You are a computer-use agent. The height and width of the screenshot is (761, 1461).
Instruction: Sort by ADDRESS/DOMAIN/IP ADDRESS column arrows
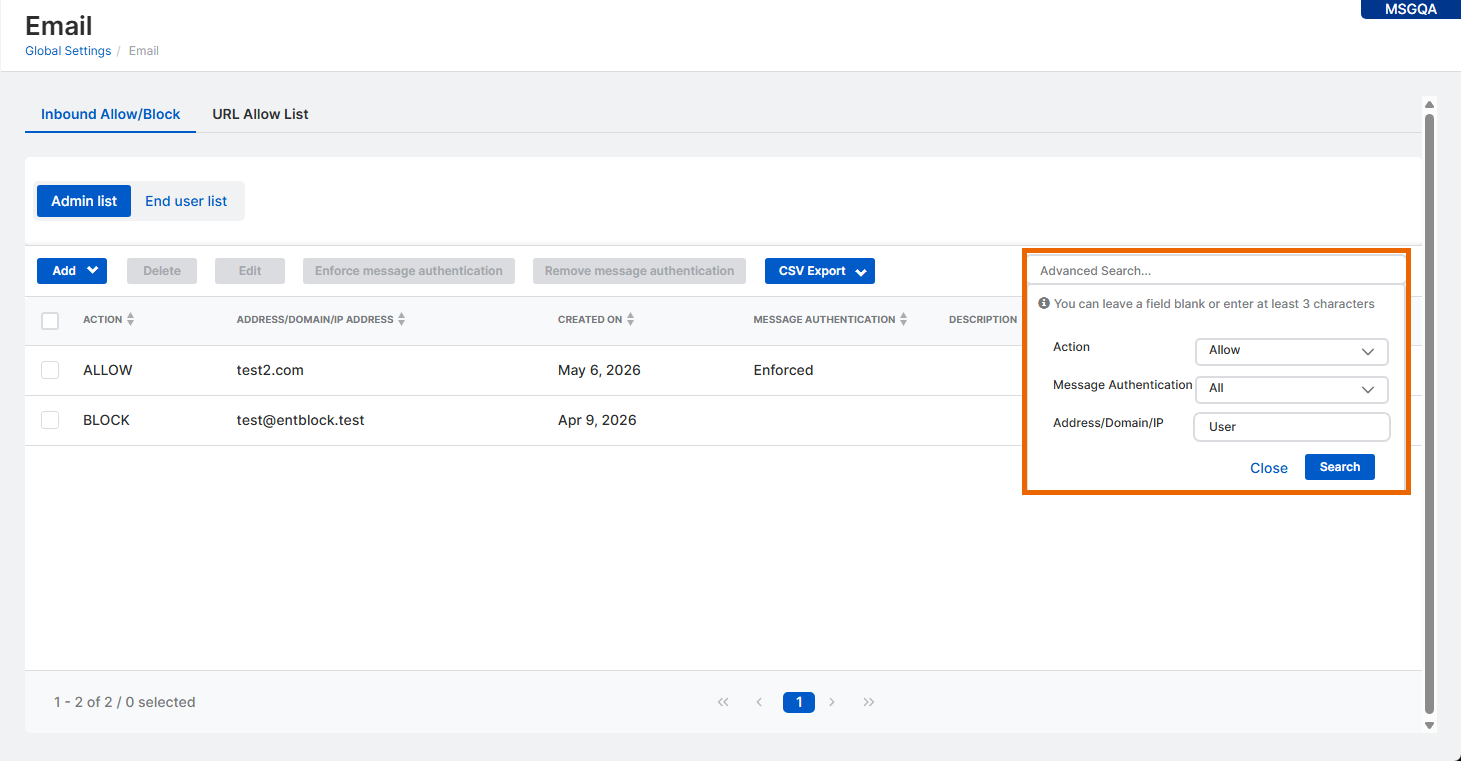point(402,320)
